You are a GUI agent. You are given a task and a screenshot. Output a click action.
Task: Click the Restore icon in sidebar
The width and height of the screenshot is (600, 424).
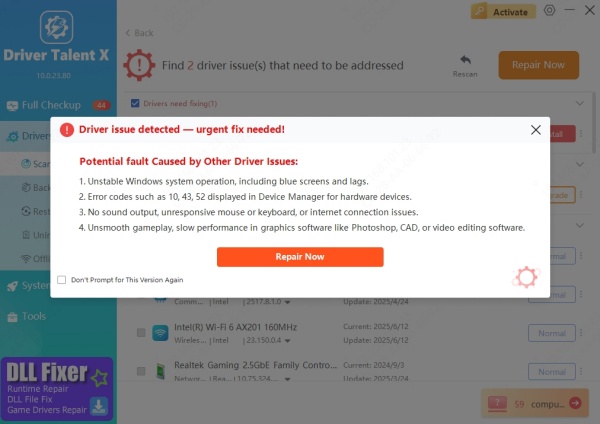point(26,211)
